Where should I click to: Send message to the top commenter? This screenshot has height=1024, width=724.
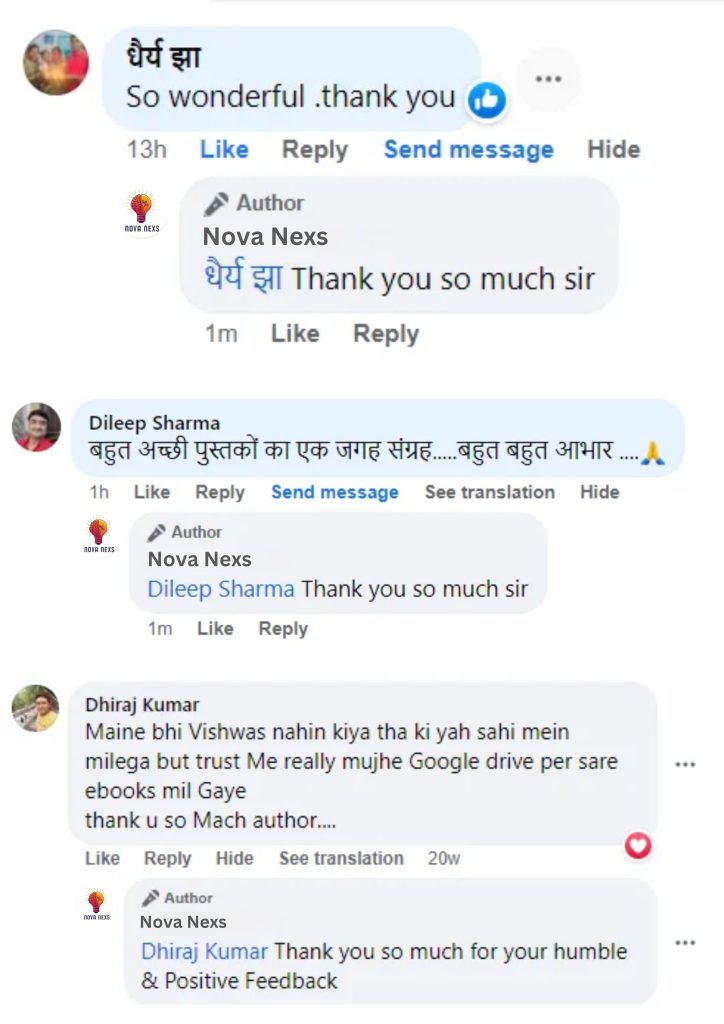[x=469, y=150]
